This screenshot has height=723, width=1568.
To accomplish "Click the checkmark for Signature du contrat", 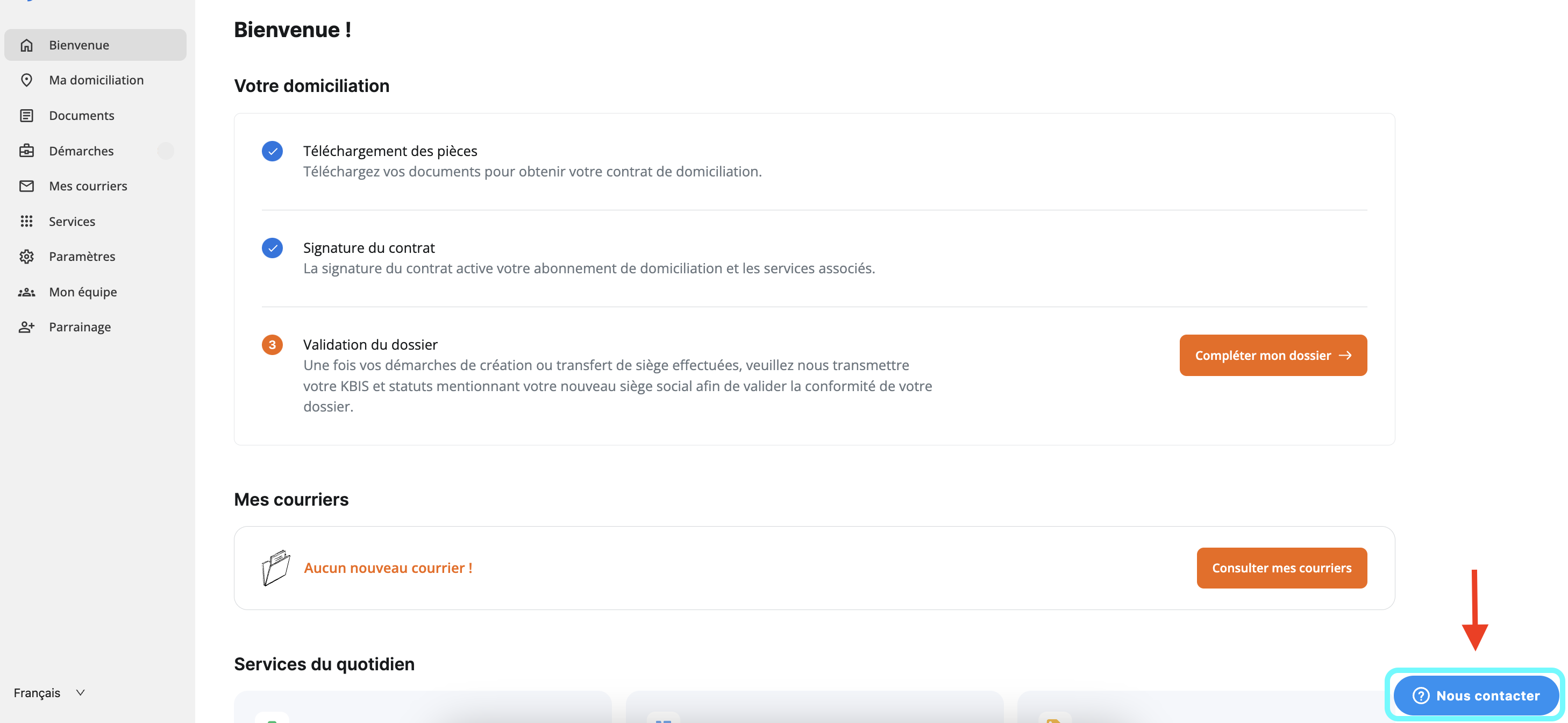I will click(272, 248).
